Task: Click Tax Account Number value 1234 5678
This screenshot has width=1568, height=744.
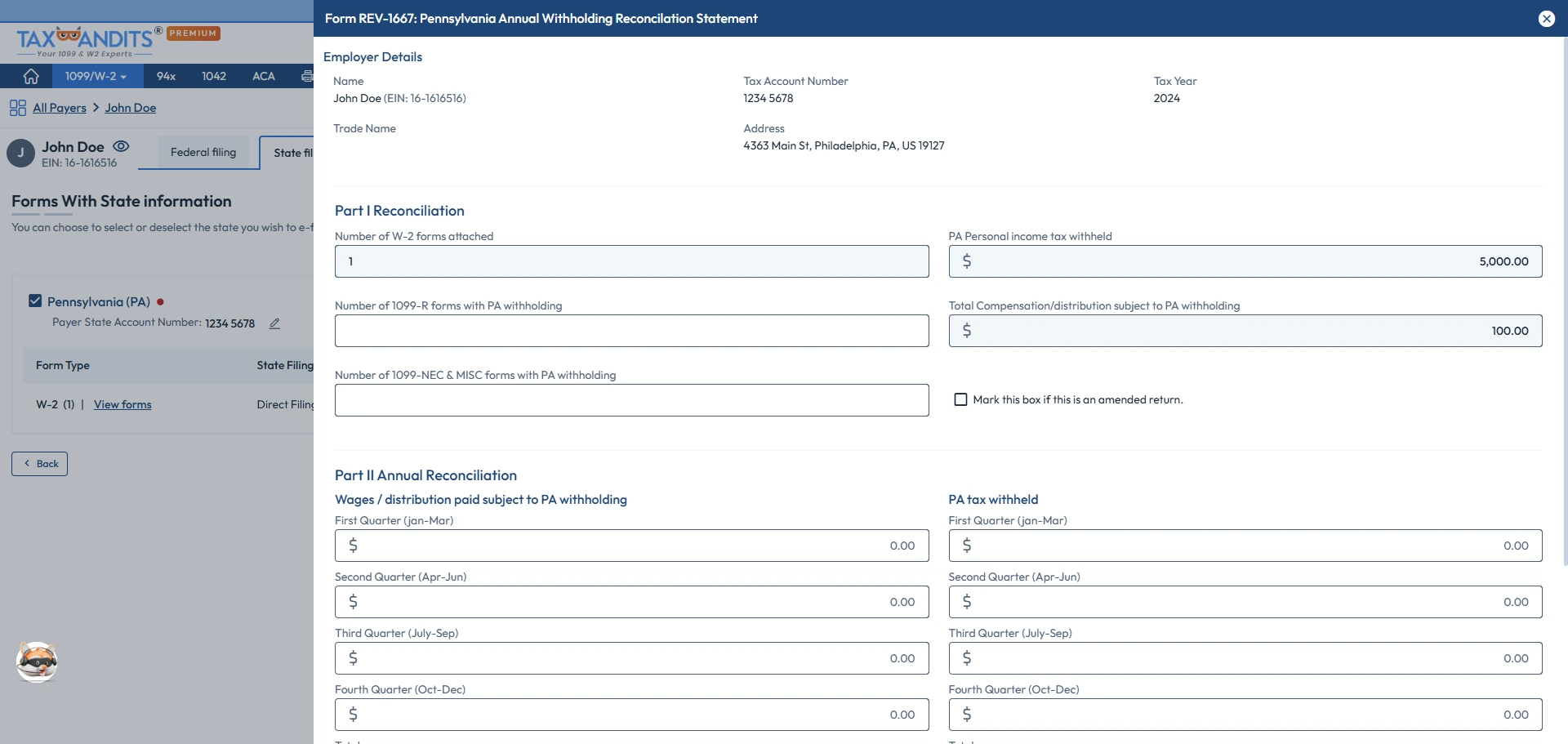Action: [768, 98]
